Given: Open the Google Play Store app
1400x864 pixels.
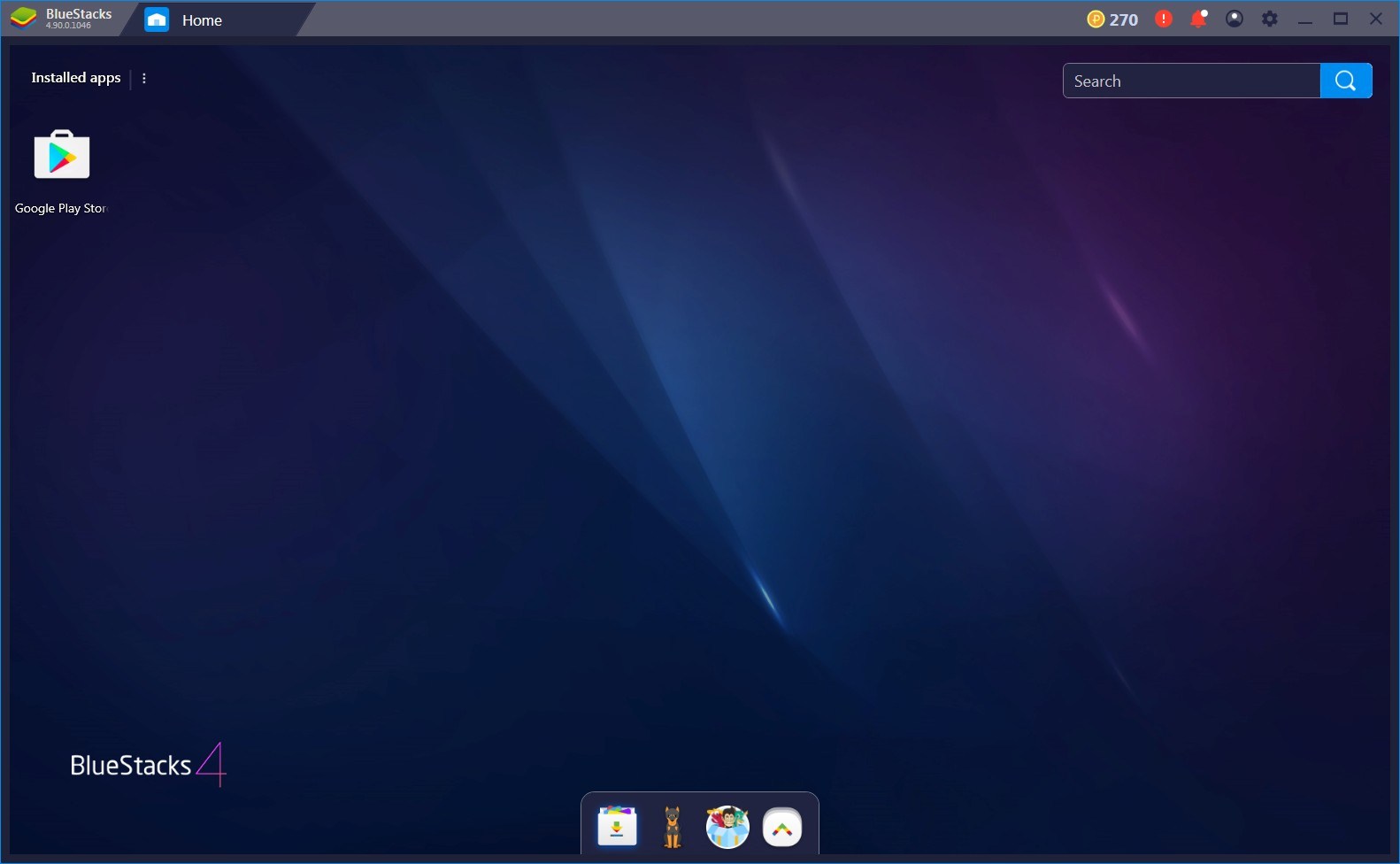Looking at the screenshot, I should (x=61, y=156).
